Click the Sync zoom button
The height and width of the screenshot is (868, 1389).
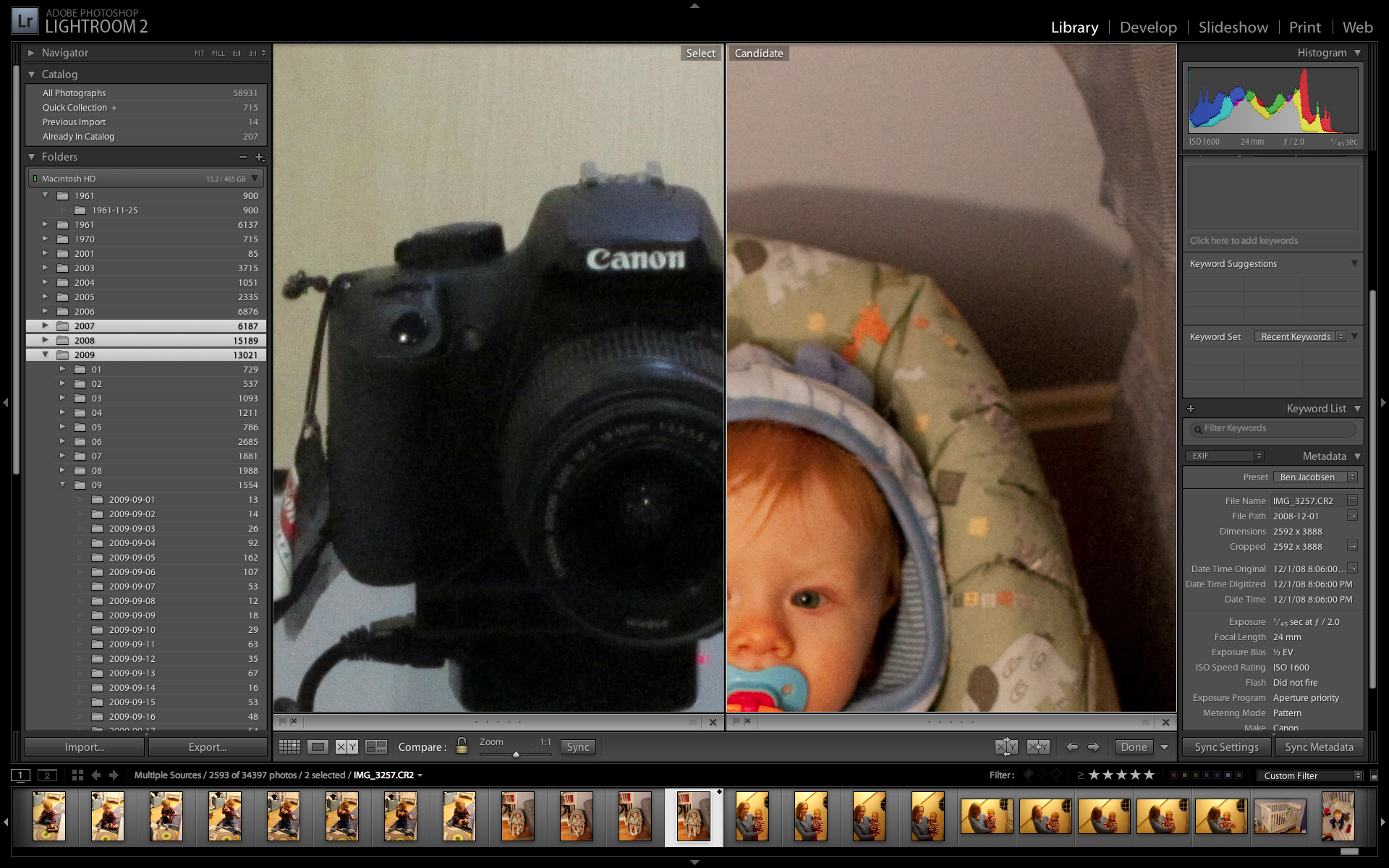(578, 747)
